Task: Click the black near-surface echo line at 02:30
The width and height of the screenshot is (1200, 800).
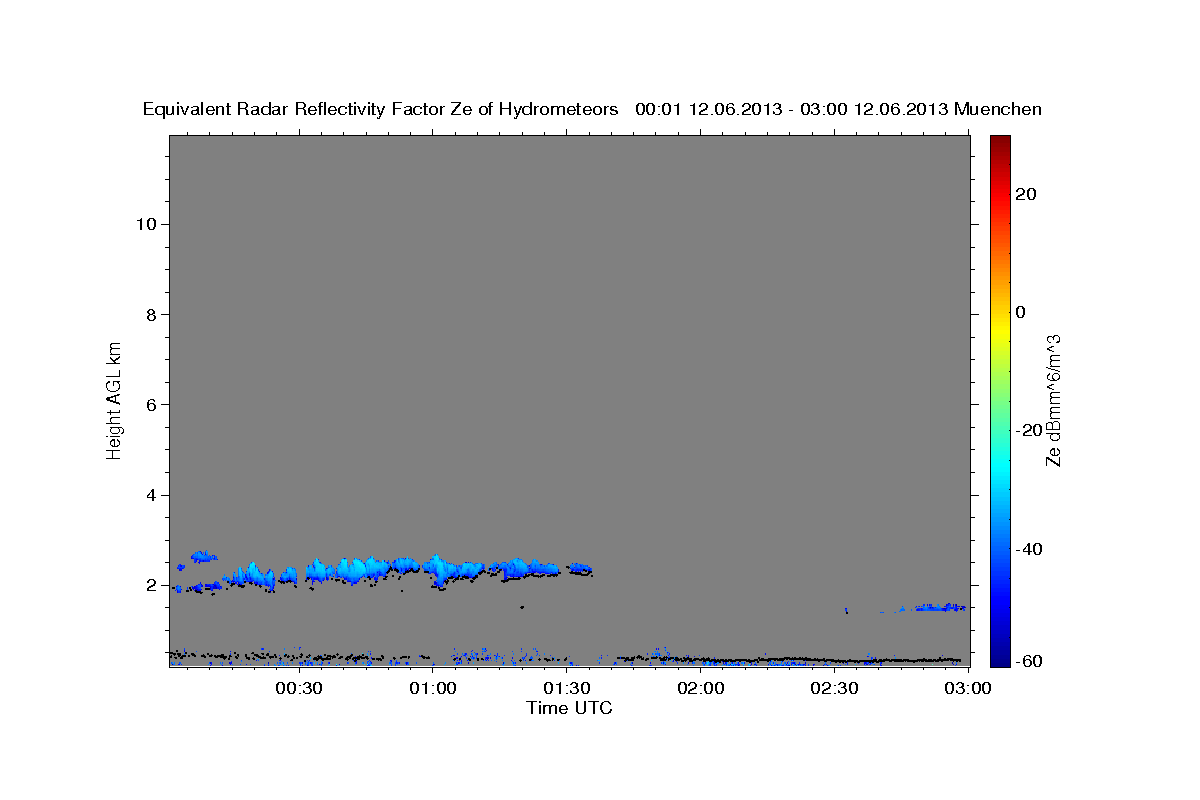Action: 835,660
